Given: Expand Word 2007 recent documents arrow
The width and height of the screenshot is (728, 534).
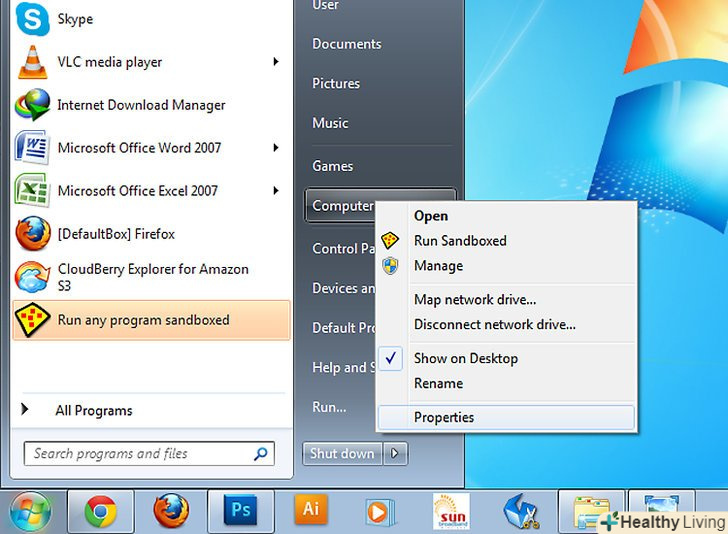Looking at the screenshot, I should coord(276,148).
